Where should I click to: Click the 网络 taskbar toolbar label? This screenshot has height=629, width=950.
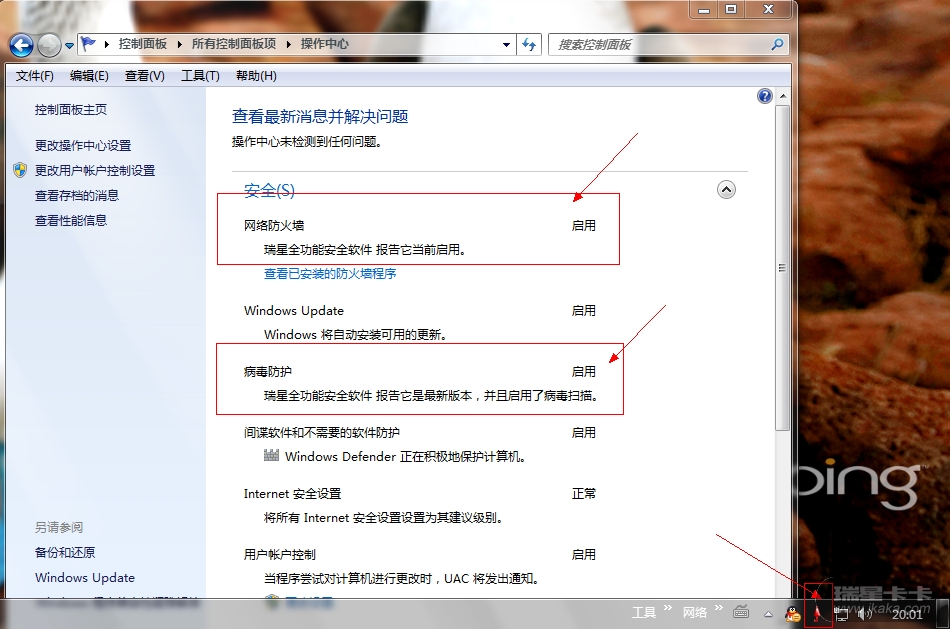click(695, 613)
